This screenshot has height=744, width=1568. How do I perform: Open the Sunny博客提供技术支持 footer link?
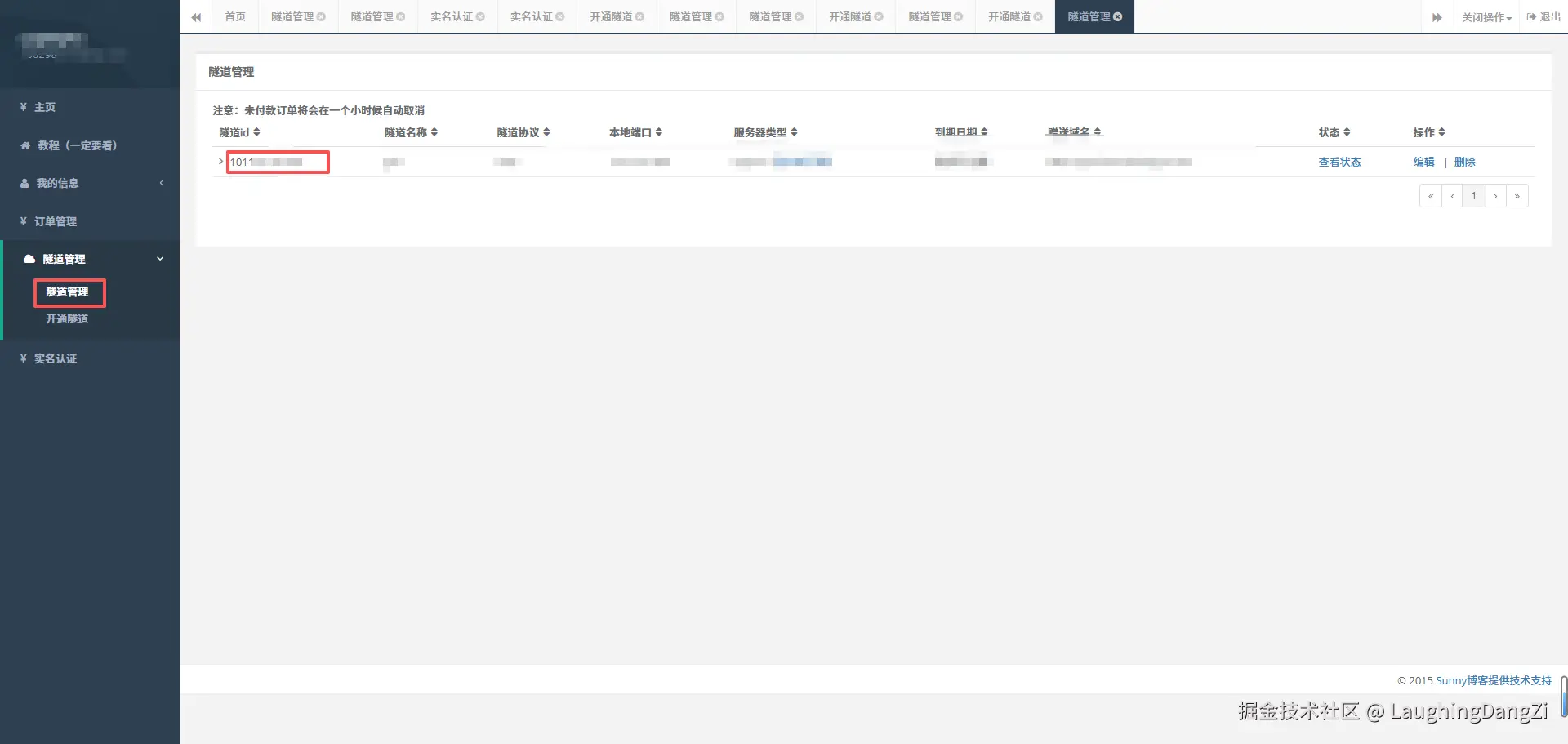click(x=1494, y=680)
